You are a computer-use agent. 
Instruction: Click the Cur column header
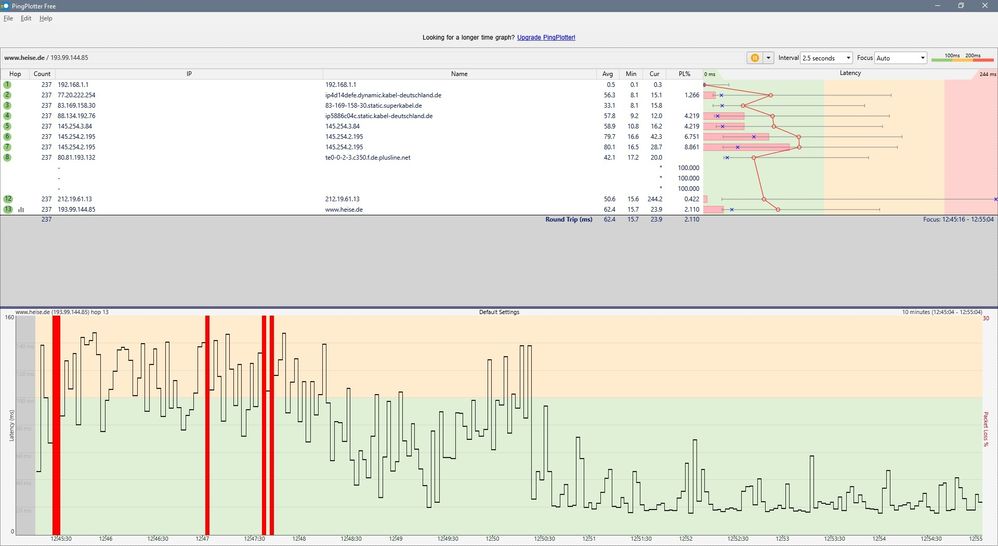(654, 74)
